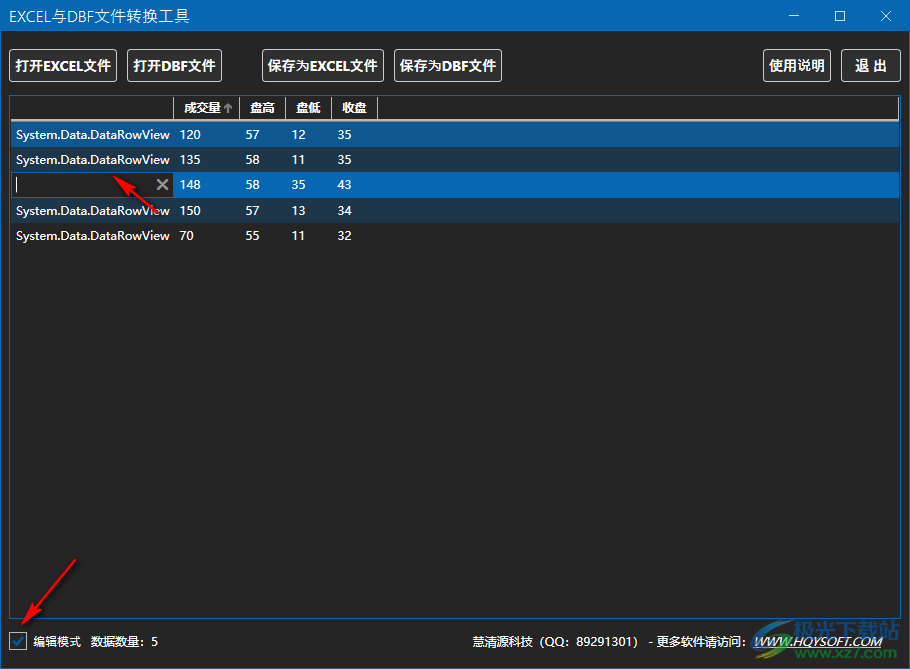Click the 慧清源科技 QQ info text
The image size is (910, 669).
[555, 642]
